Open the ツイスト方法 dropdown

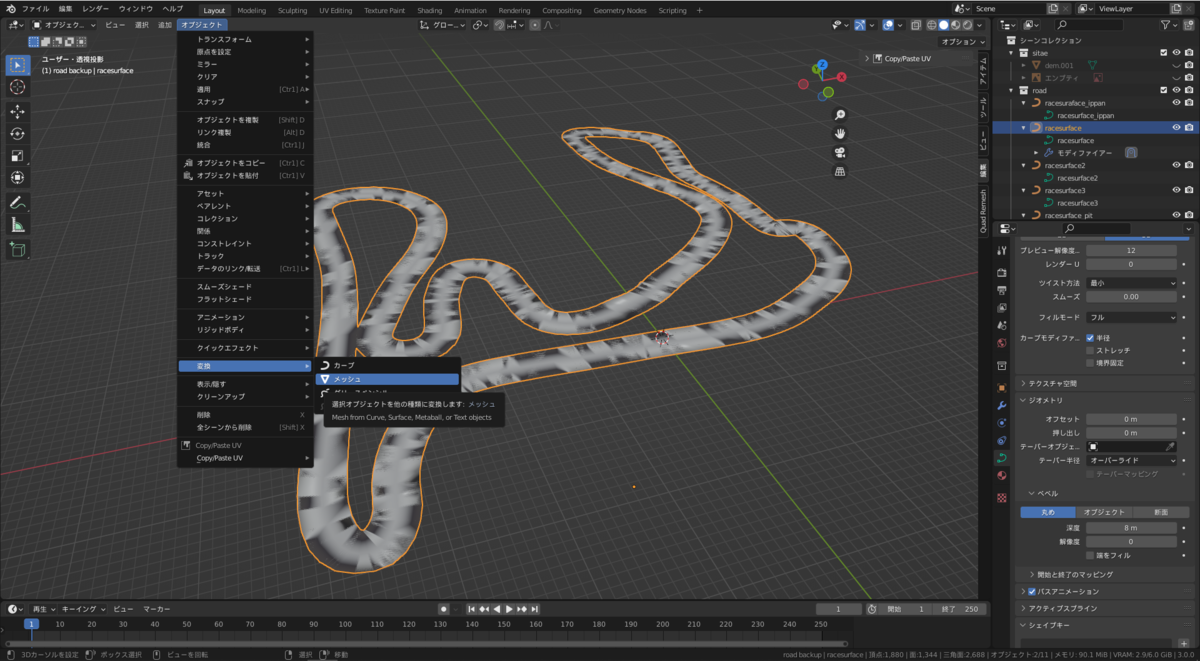pyautogui.click(x=1131, y=283)
